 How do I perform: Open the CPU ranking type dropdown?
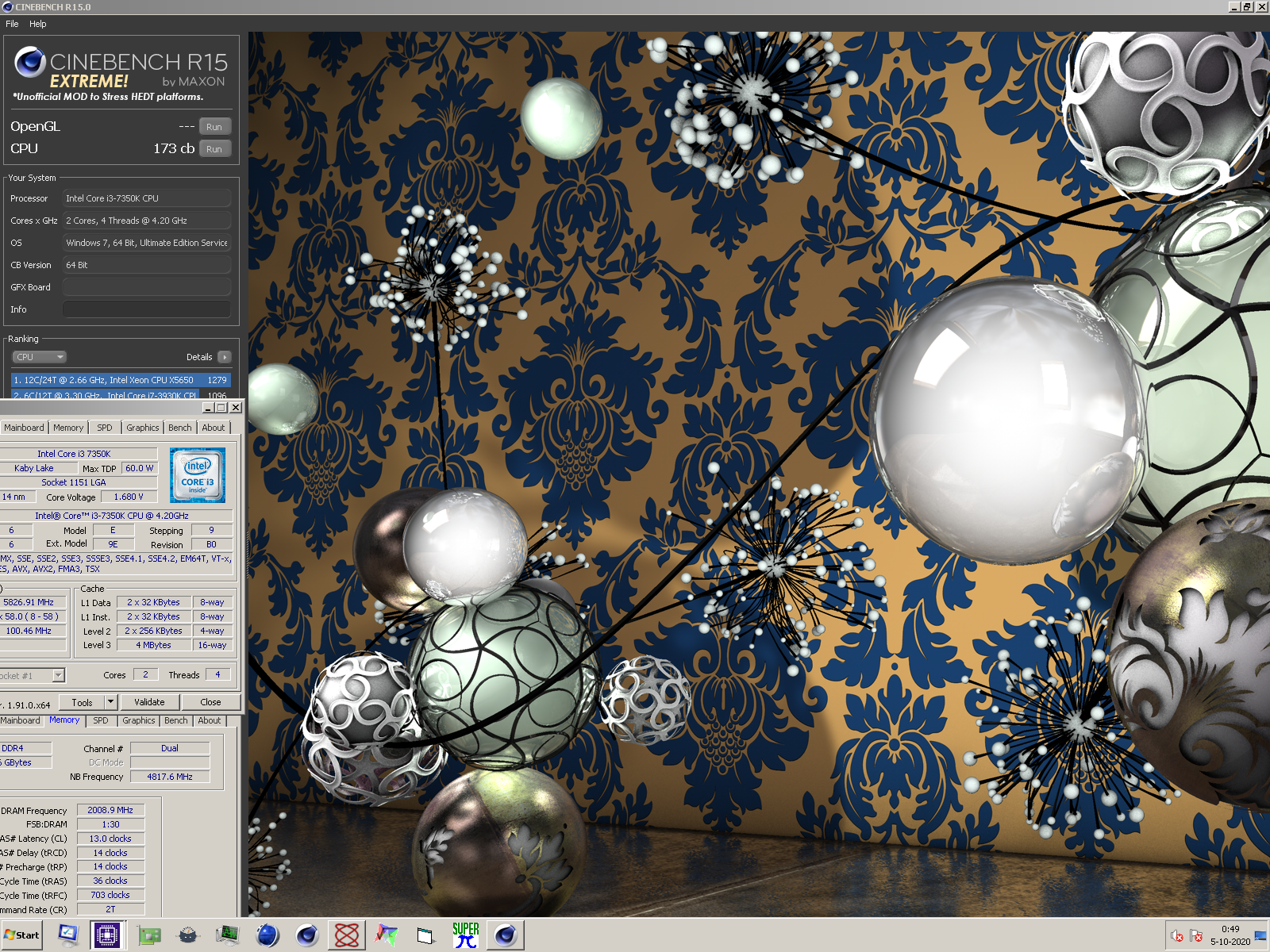click(x=40, y=357)
